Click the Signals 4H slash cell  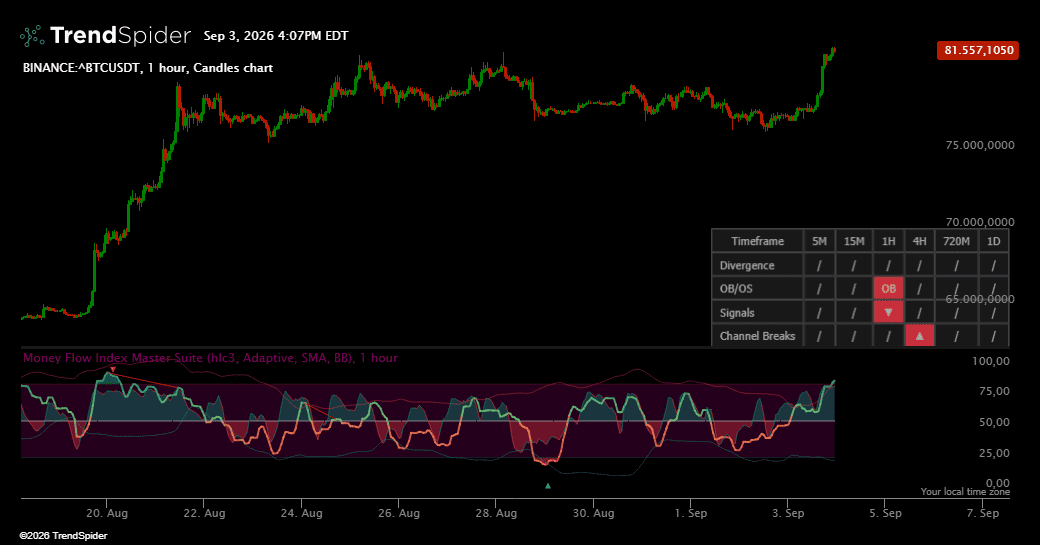point(919,312)
